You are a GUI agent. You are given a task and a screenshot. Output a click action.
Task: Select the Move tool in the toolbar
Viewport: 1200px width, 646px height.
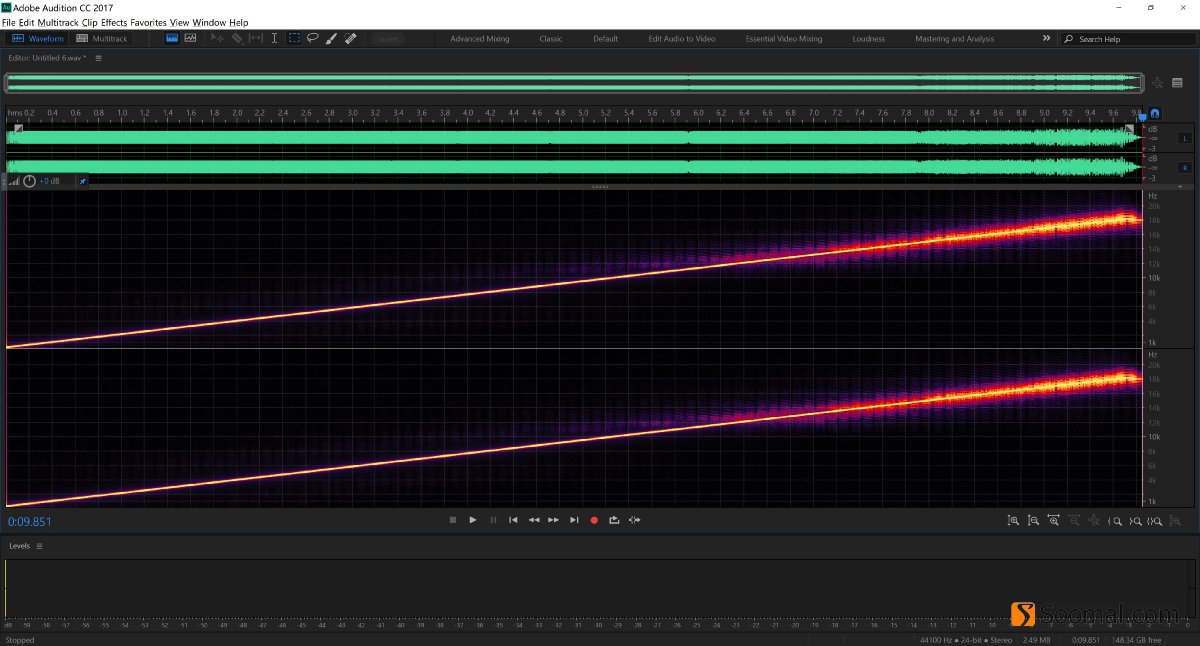218,38
